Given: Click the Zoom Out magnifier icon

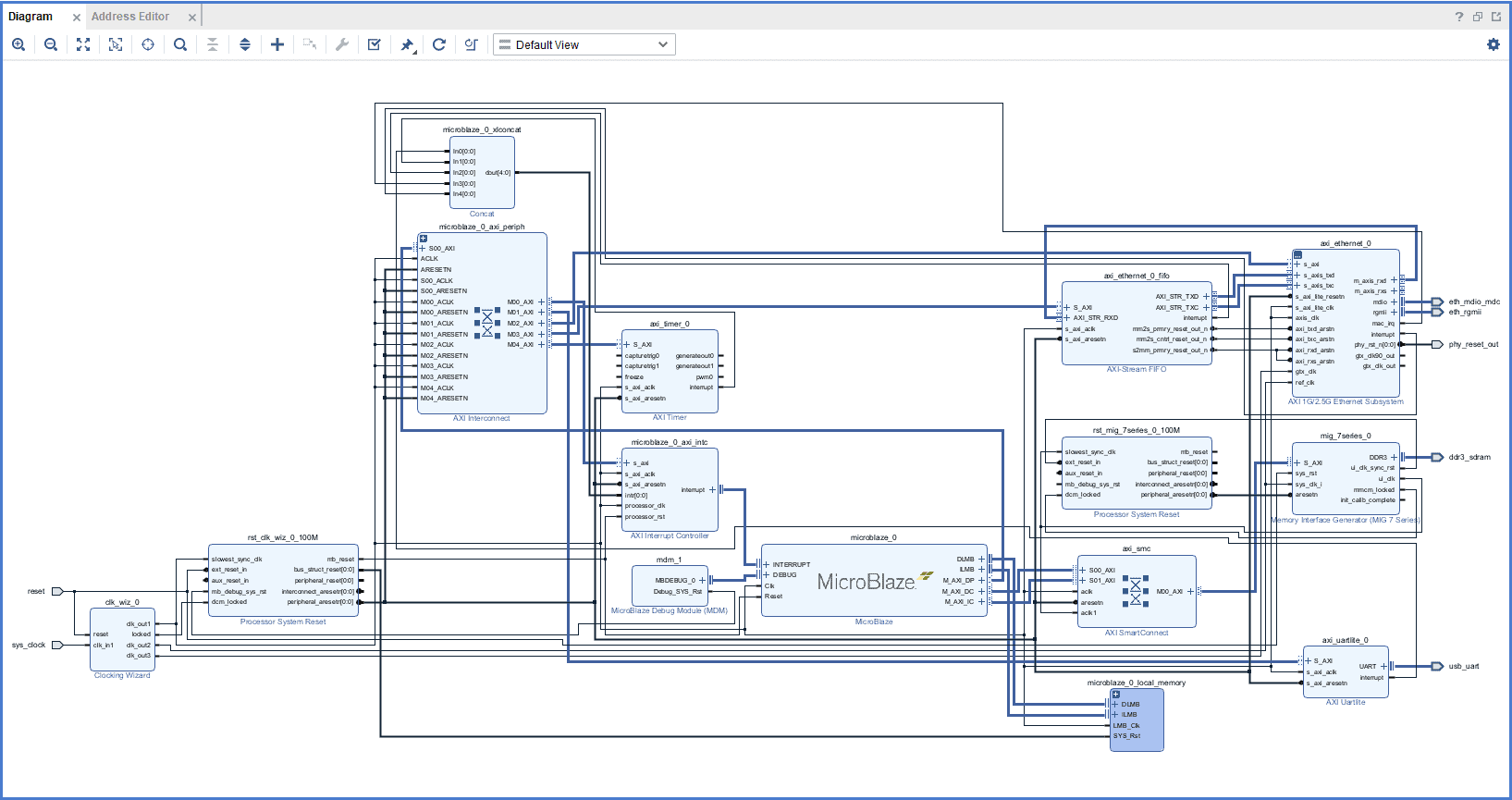Looking at the screenshot, I should 51,44.
